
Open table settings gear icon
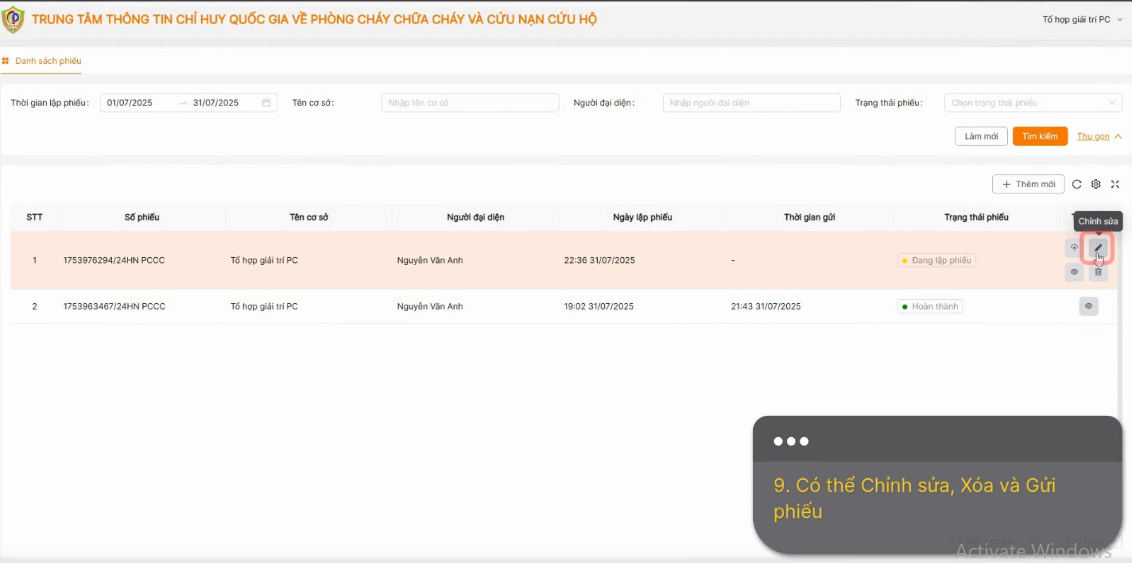(1095, 184)
